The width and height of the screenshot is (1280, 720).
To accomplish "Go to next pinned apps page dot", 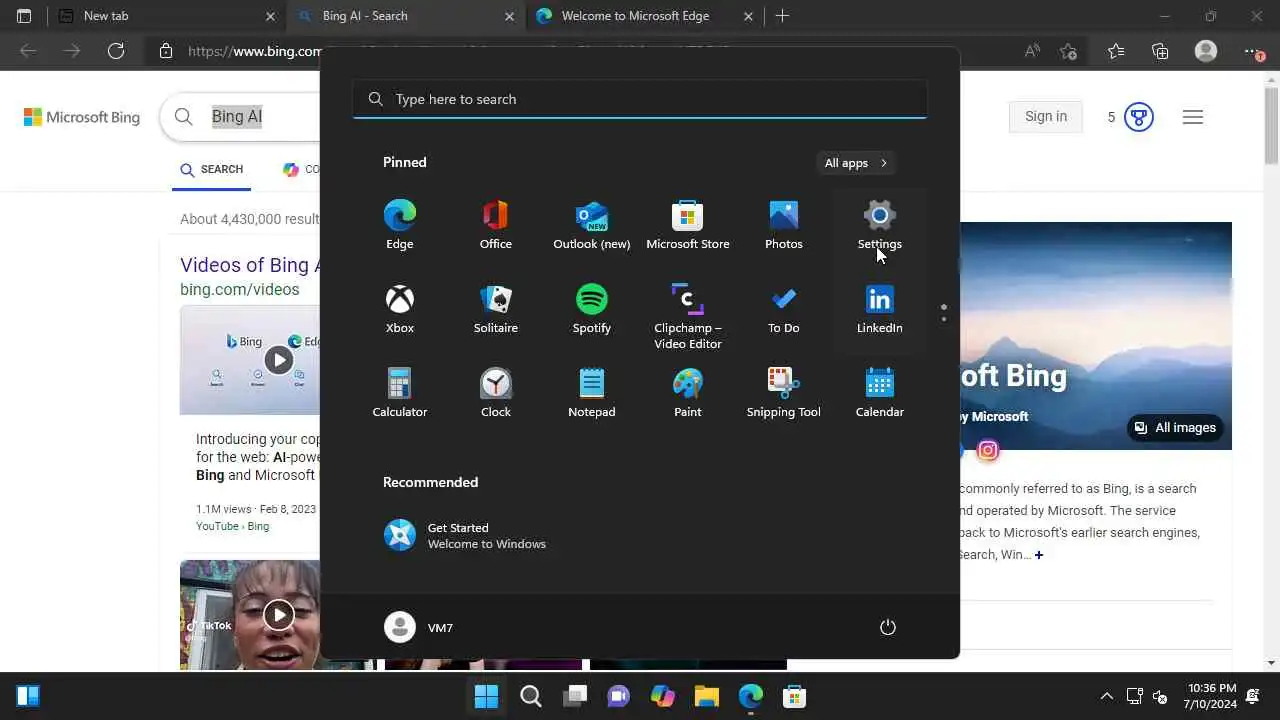I will coord(943,319).
